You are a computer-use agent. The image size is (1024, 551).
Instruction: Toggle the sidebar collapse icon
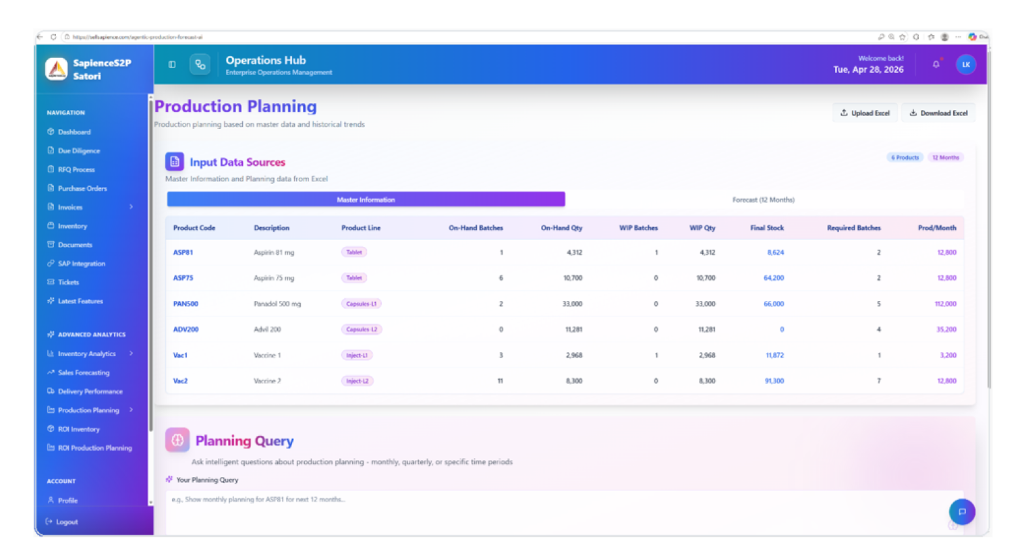click(172, 65)
